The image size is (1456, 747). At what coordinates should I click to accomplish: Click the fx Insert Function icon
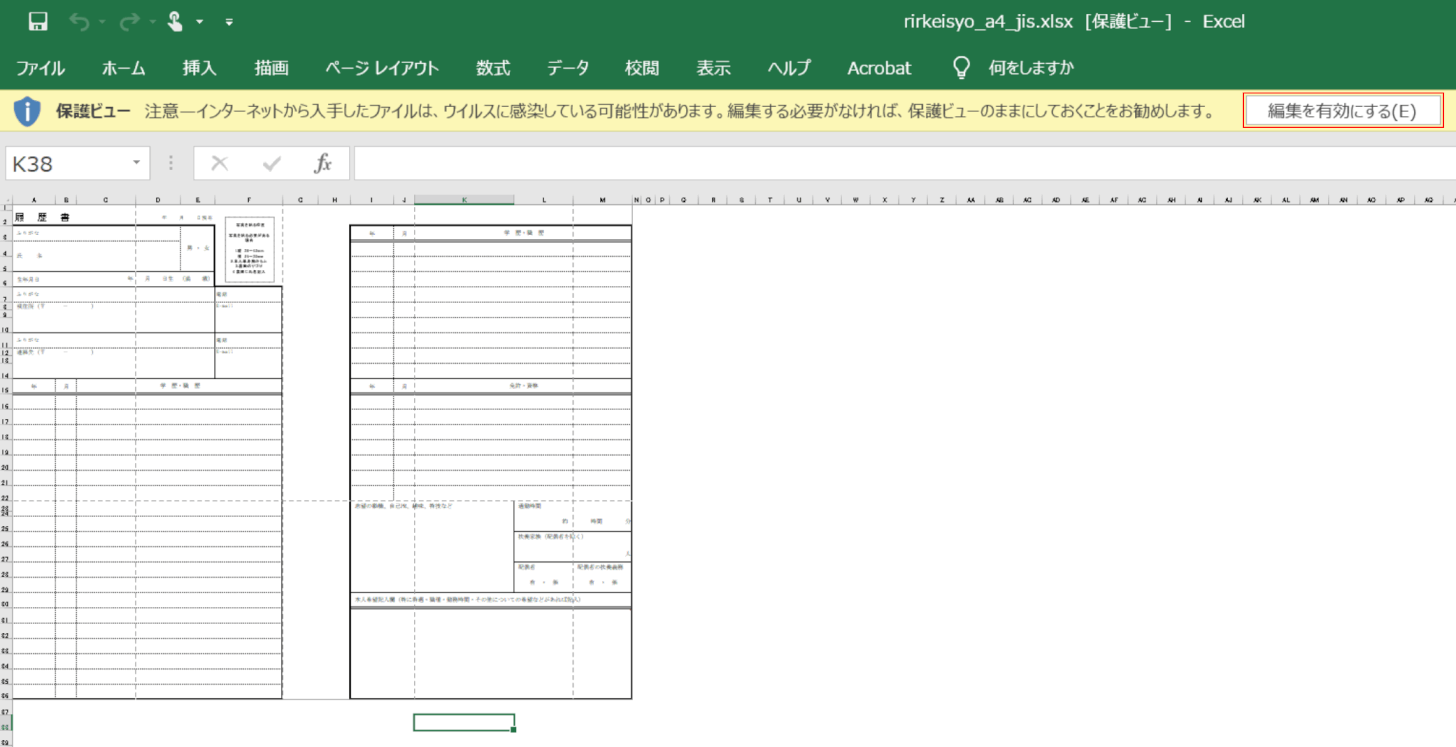pyautogui.click(x=323, y=164)
